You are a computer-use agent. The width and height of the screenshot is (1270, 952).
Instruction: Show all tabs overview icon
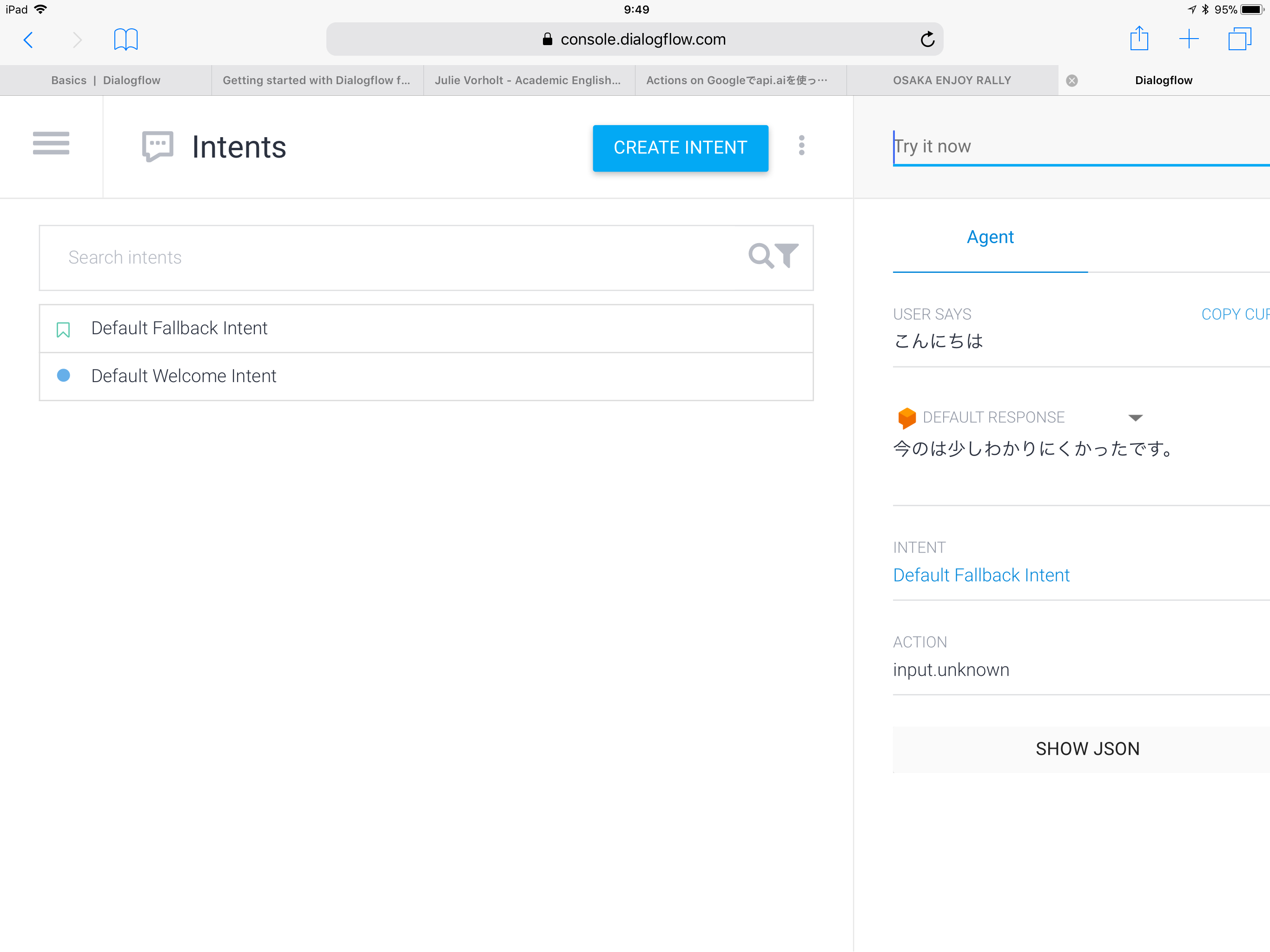tap(1239, 39)
